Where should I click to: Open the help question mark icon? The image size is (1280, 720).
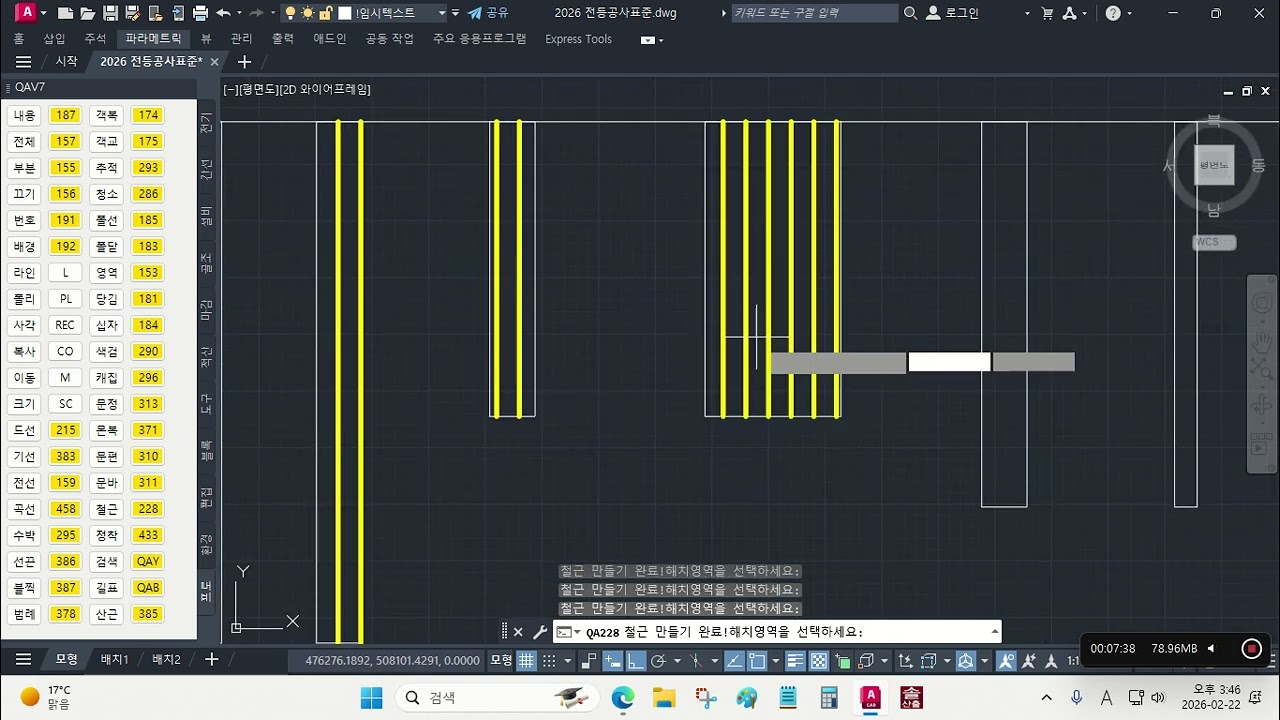tap(1113, 13)
